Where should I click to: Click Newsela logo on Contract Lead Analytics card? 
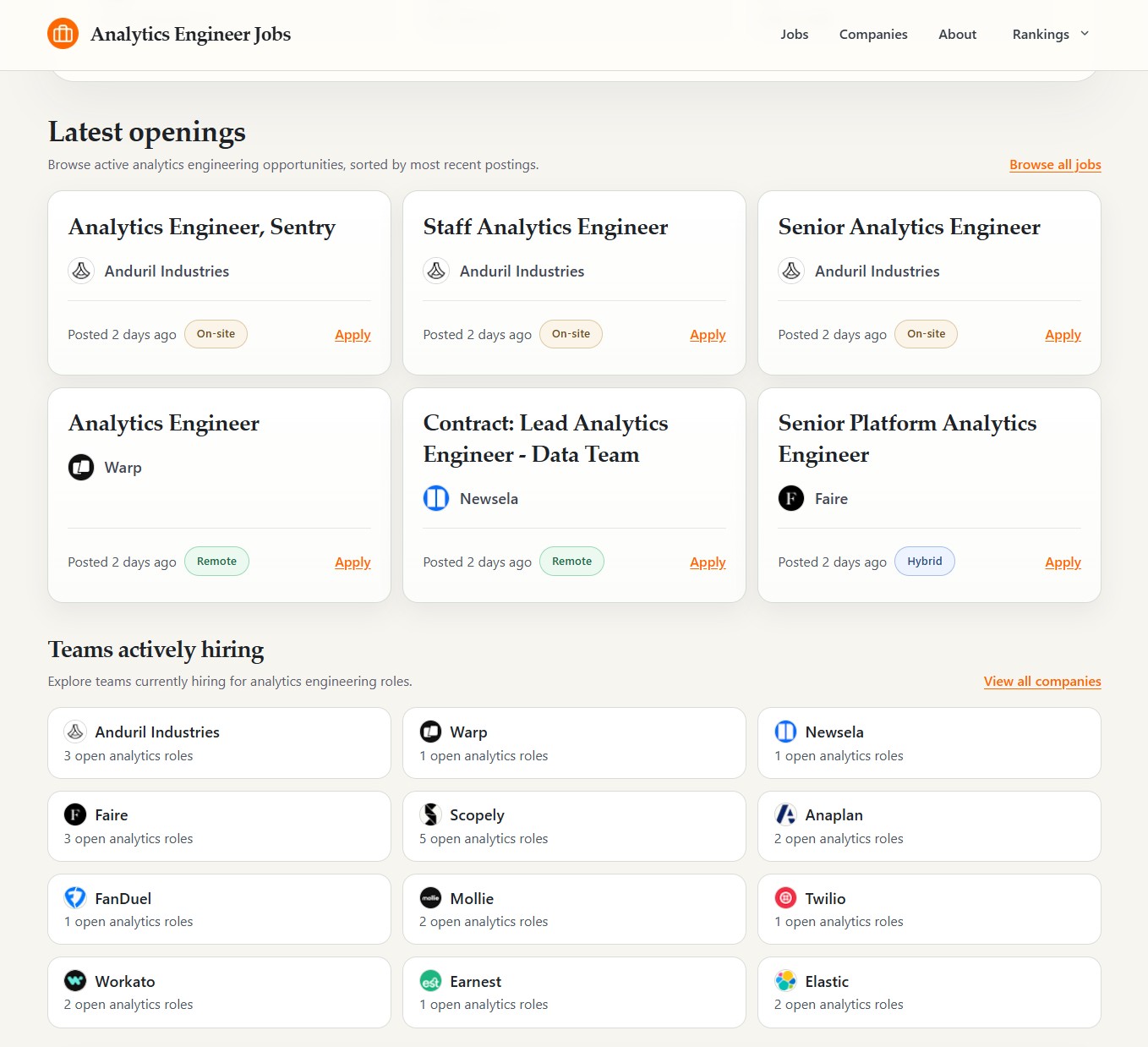click(436, 498)
